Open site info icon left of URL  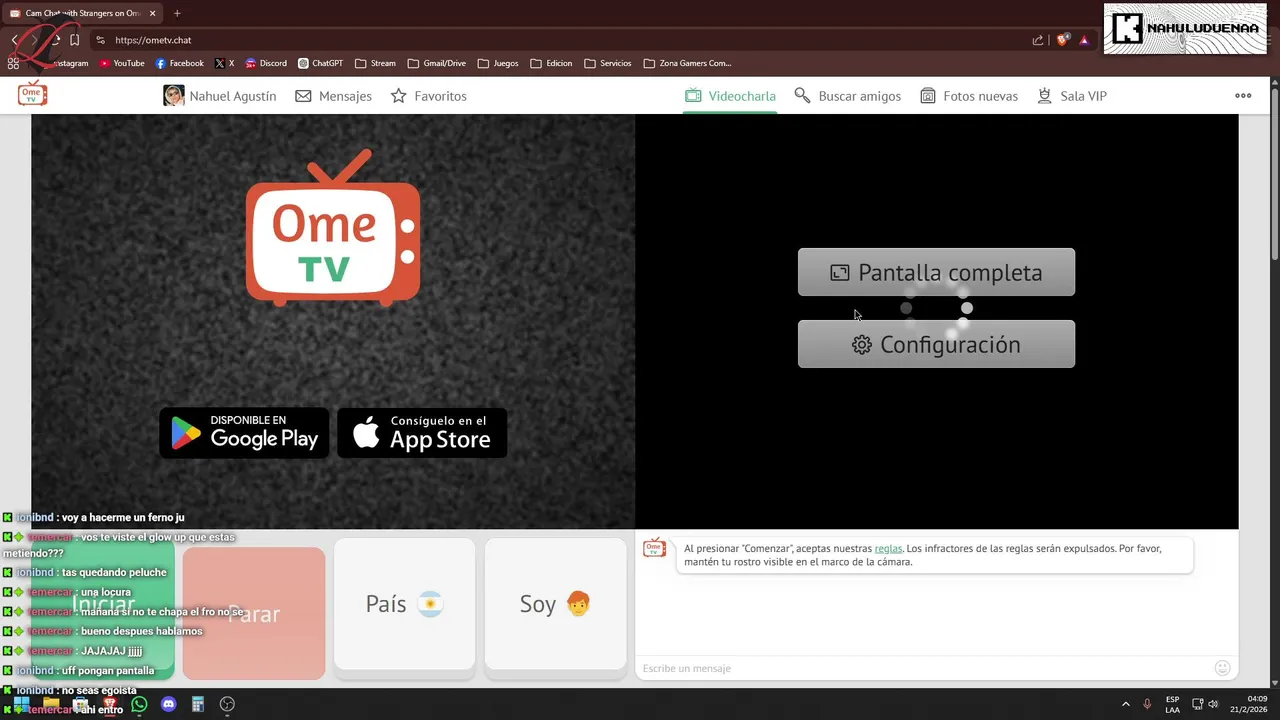pos(100,40)
